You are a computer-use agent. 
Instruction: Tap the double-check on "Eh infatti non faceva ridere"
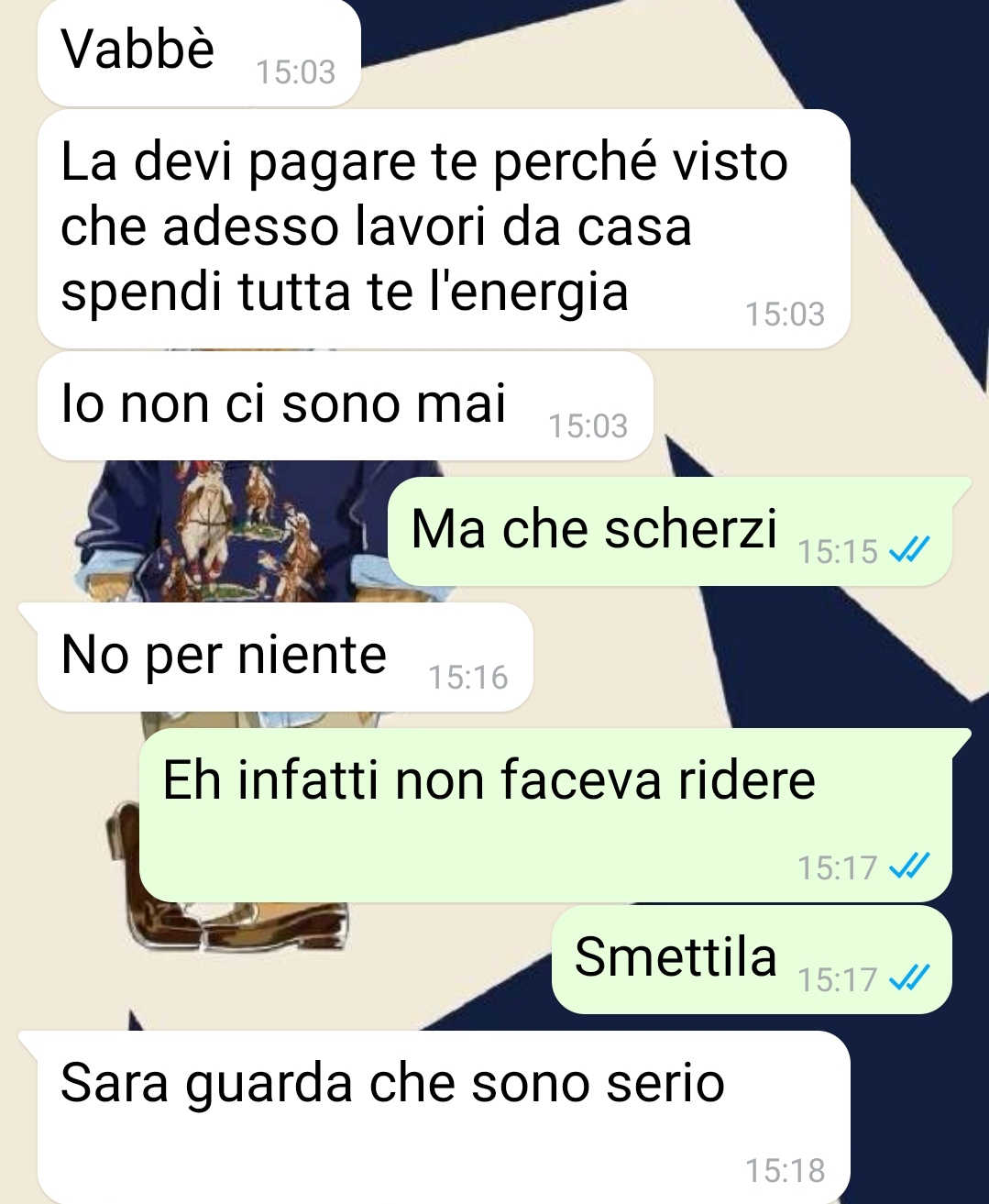(x=910, y=866)
